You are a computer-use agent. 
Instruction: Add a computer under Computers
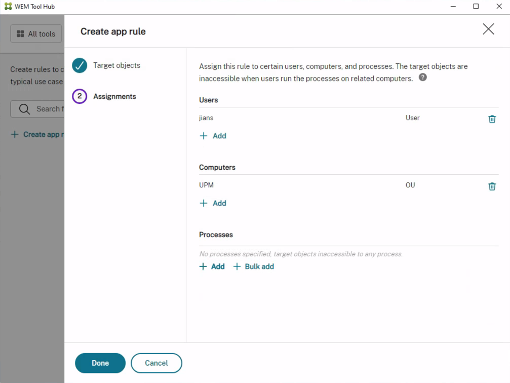click(x=213, y=203)
